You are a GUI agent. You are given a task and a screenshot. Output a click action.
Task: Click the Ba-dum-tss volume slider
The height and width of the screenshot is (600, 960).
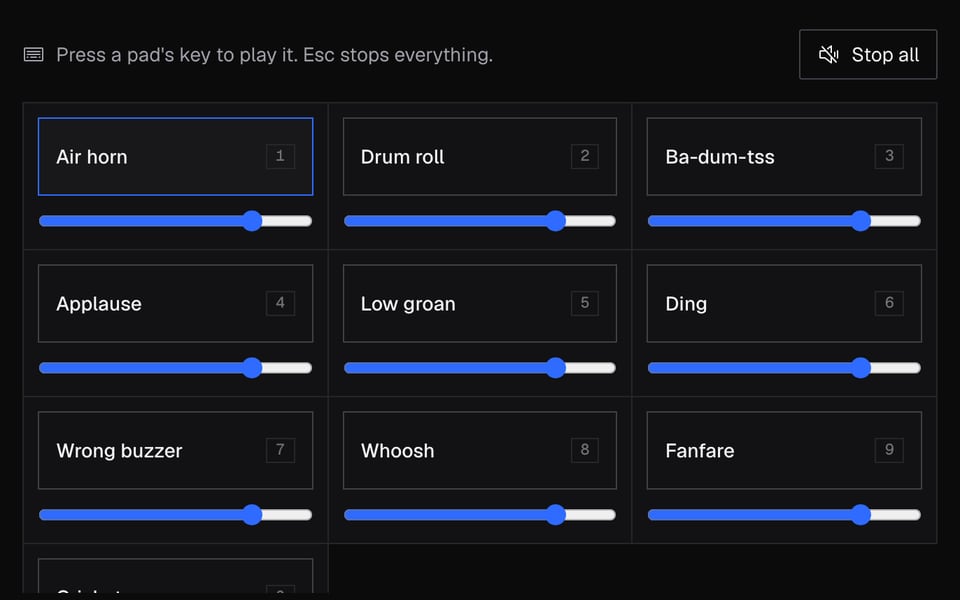pyautogui.click(x=784, y=221)
